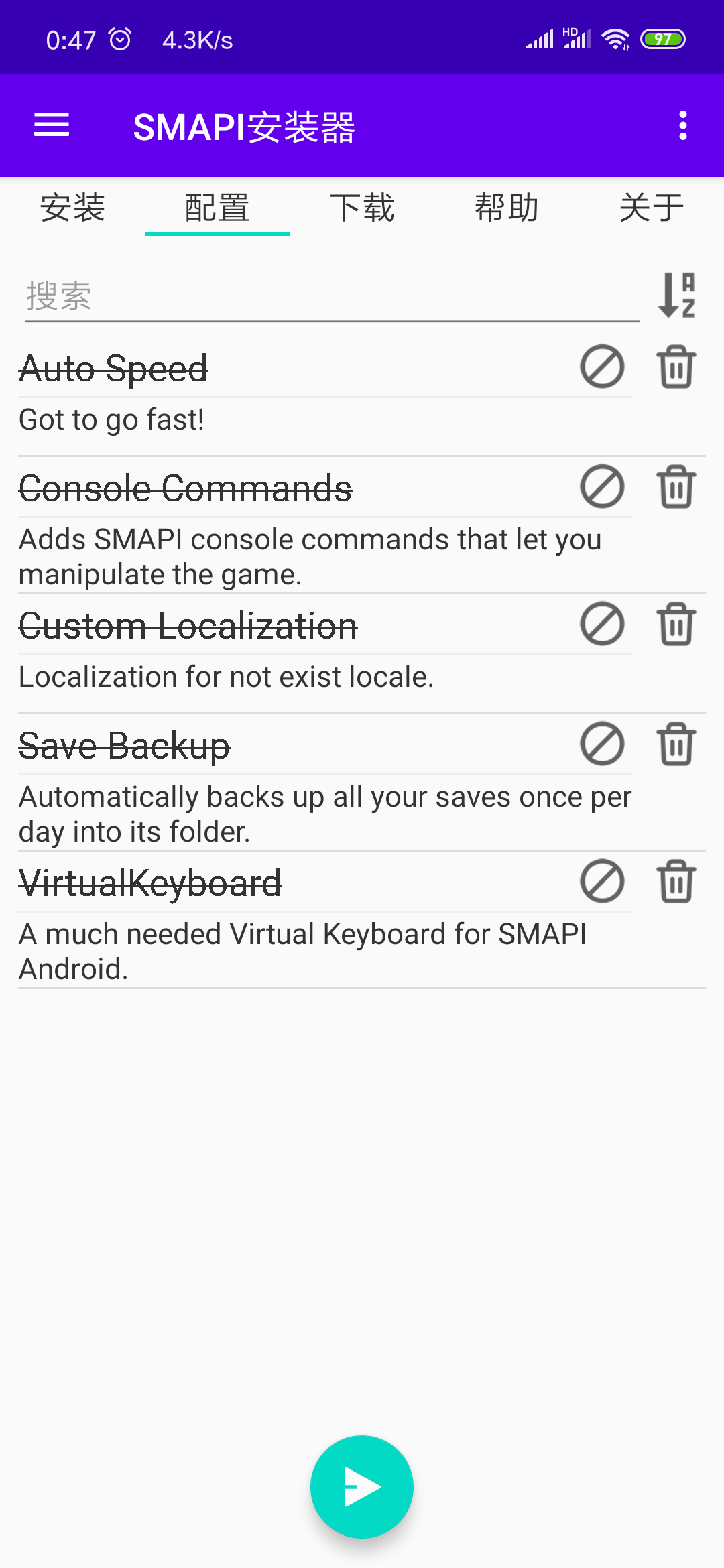Toggle Save Backup enabled state

(x=602, y=744)
